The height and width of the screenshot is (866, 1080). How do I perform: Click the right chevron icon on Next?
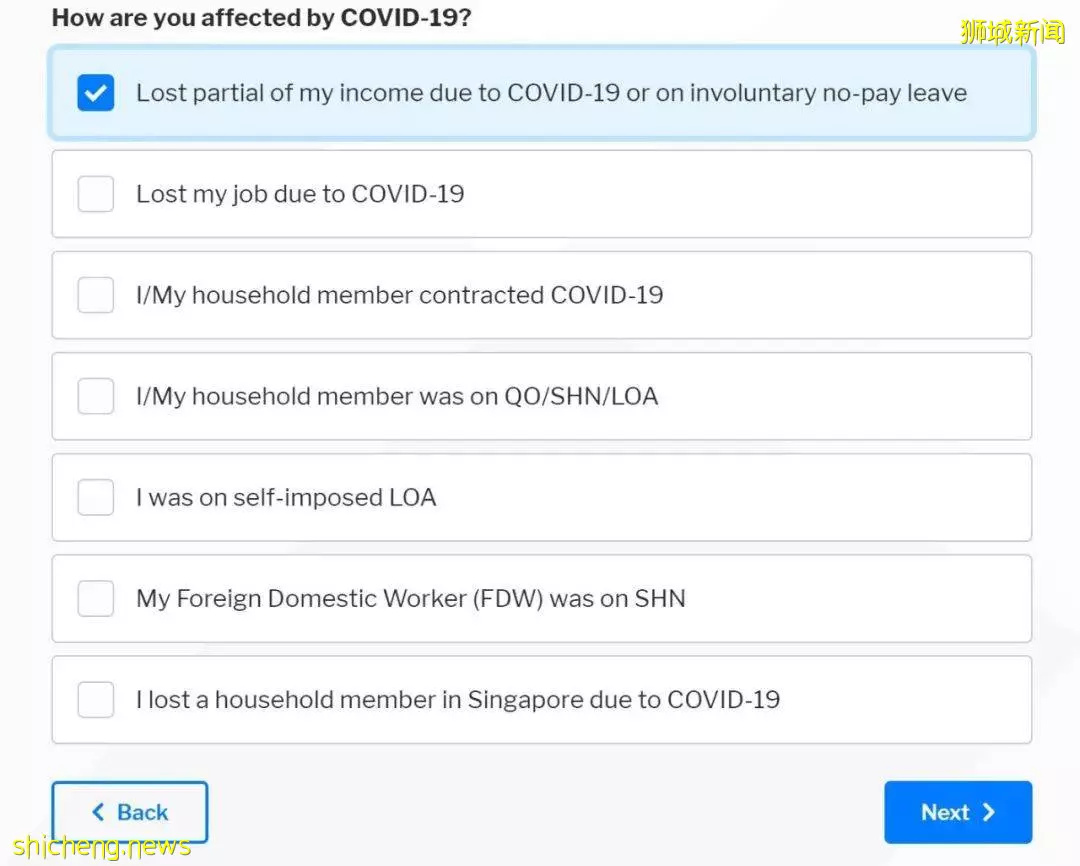pyautogui.click(x=988, y=812)
